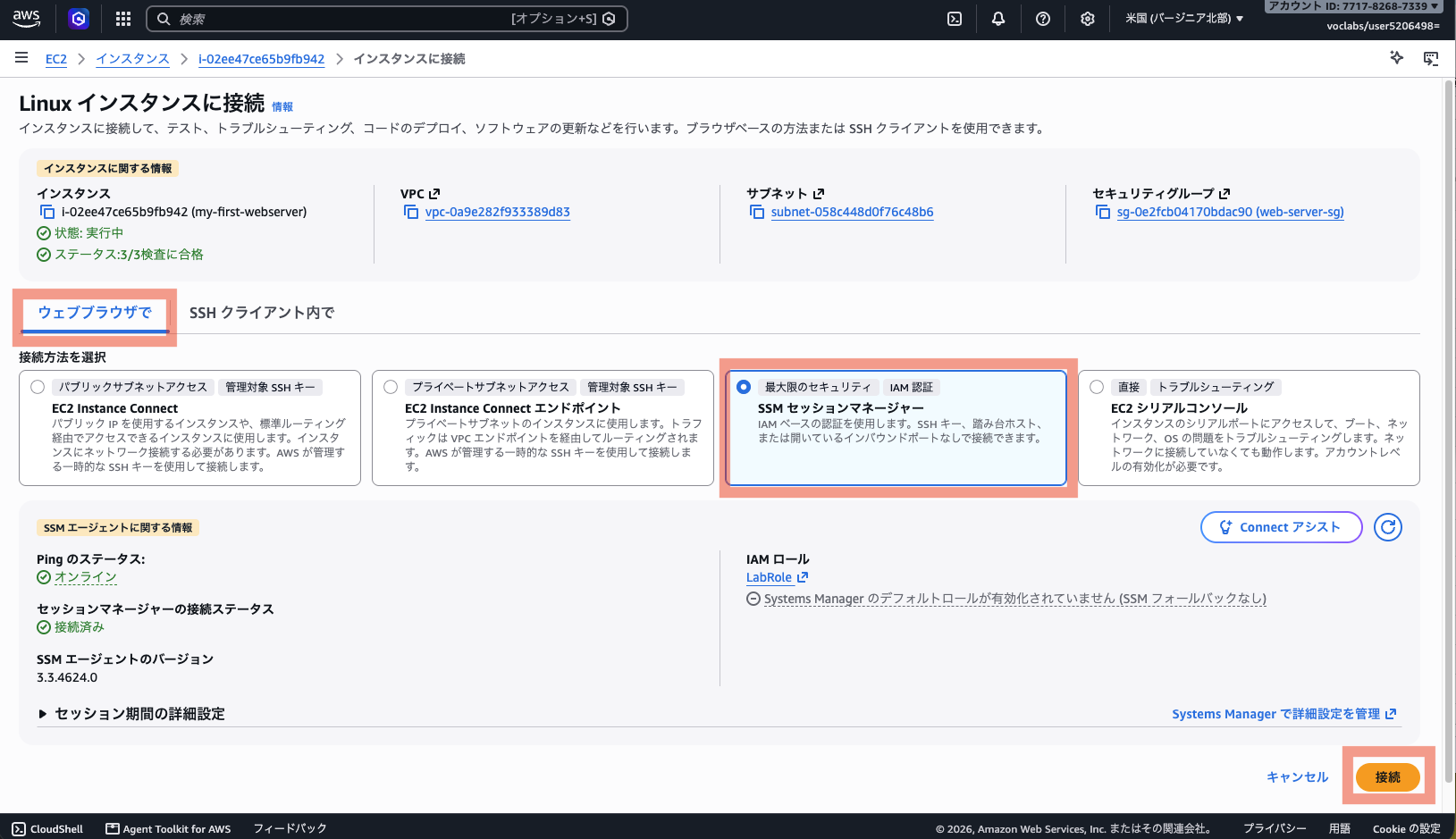Open sg-0e2fcb04170bdac90 (web-server-sg) link
1456x839 pixels.
coord(1231,212)
